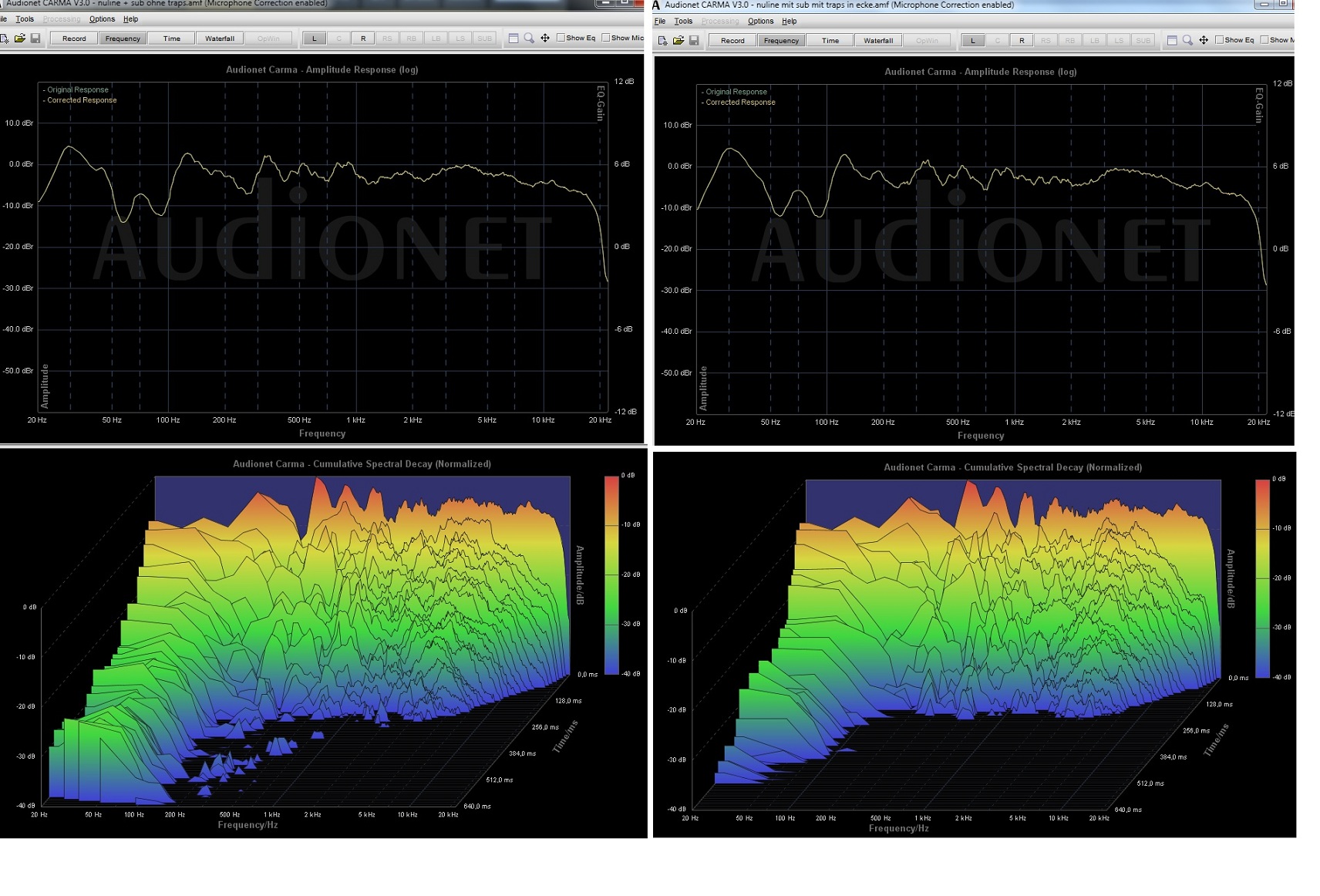Click the open file folder icon in the 'ohne traps' window
The height and width of the screenshot is (896, 1320).
pos(20,38)
